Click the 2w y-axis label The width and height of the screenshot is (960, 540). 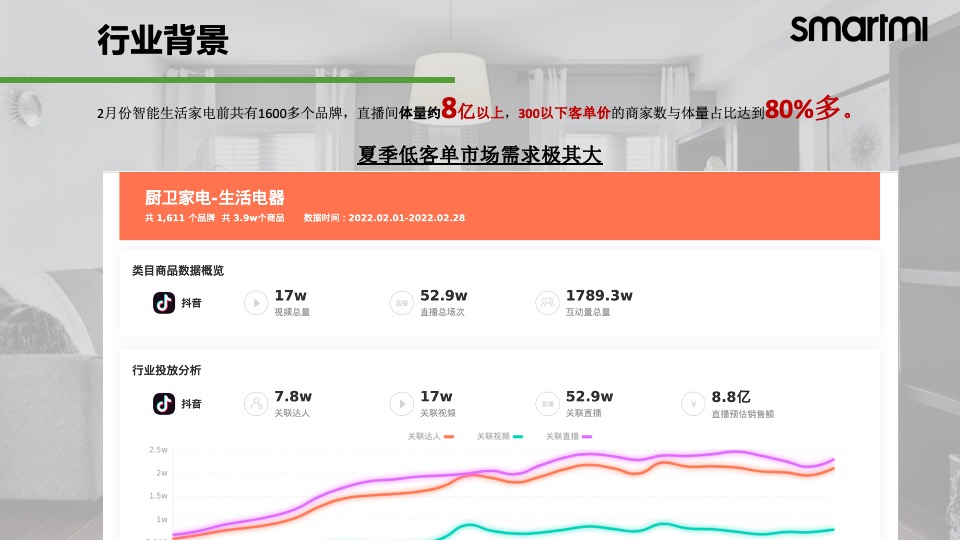point(162,473)
